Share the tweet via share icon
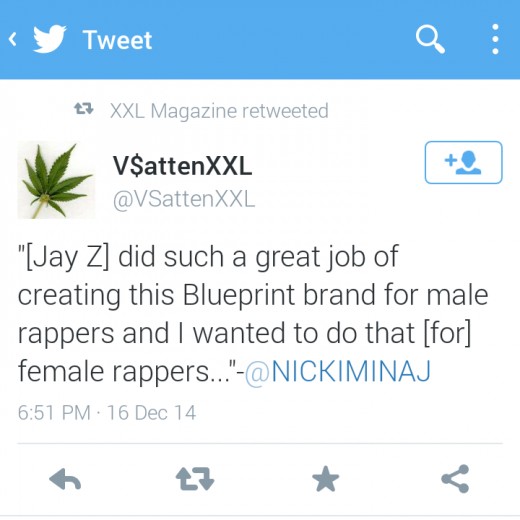The width and height of the screenshot is (520, 520). (455, 479)
